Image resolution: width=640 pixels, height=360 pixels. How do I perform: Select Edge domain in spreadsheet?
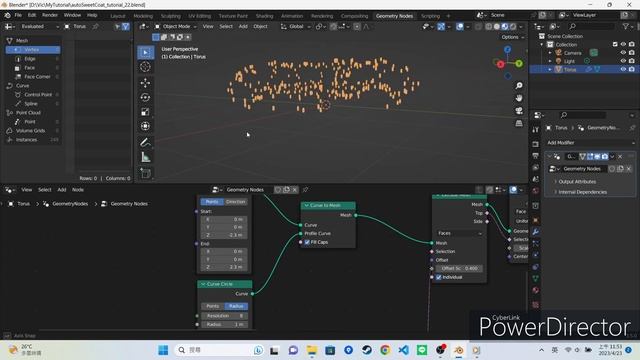pyautogui.click(x=33, y=59)
